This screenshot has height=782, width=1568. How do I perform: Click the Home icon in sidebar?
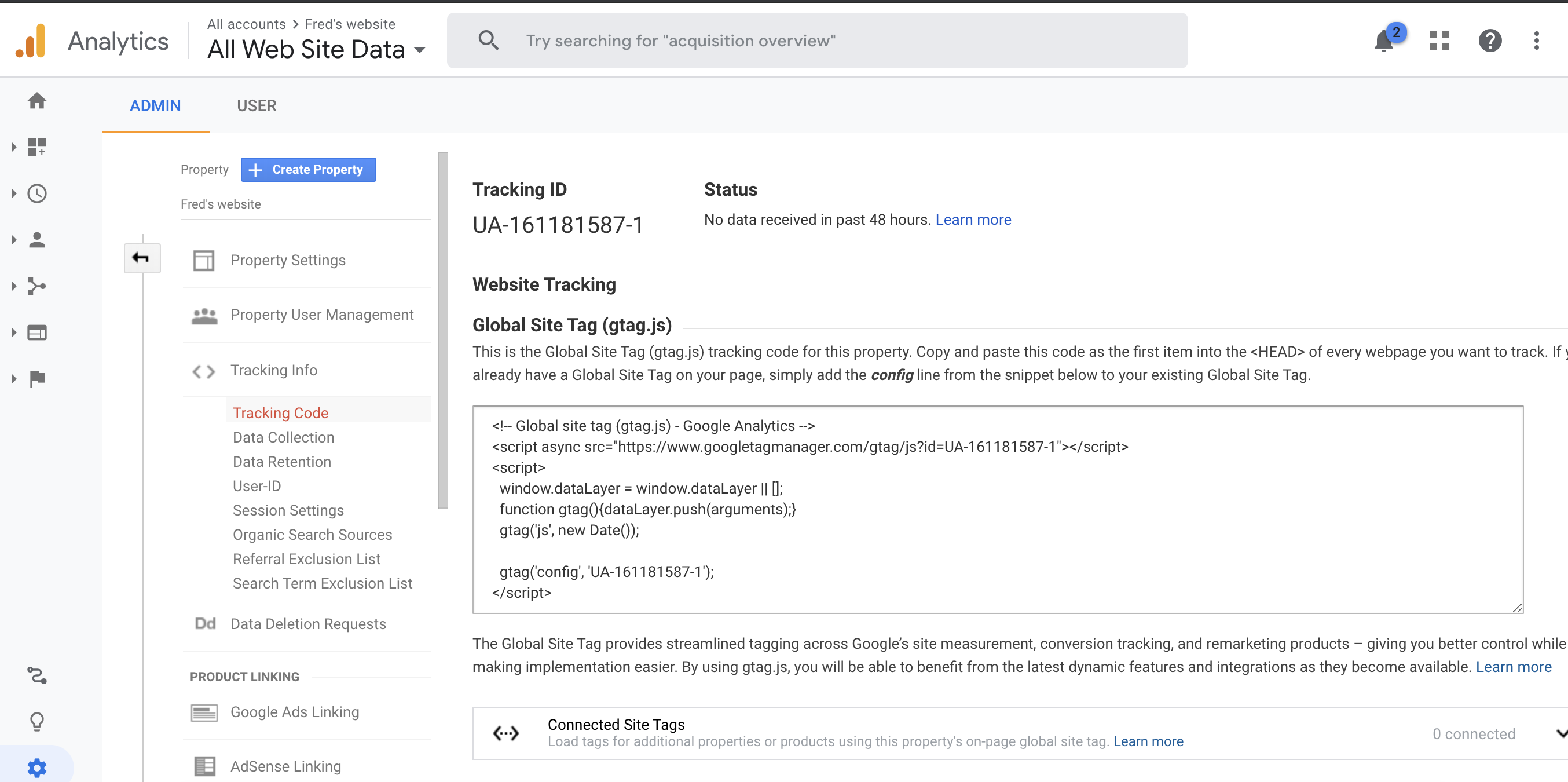click(x=36, y=100)
